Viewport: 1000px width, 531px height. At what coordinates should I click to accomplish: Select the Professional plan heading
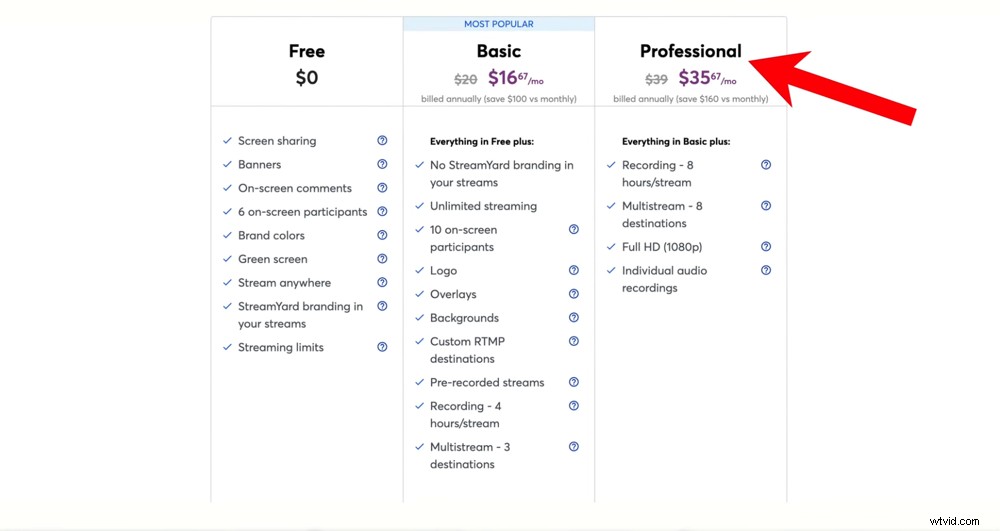coord(690,51)
